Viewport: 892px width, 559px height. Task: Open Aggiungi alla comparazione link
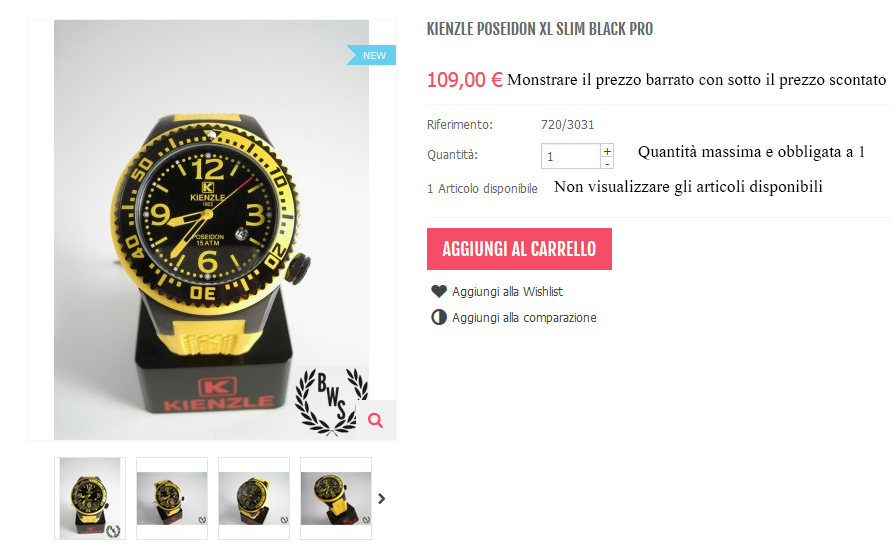(524, 317)
